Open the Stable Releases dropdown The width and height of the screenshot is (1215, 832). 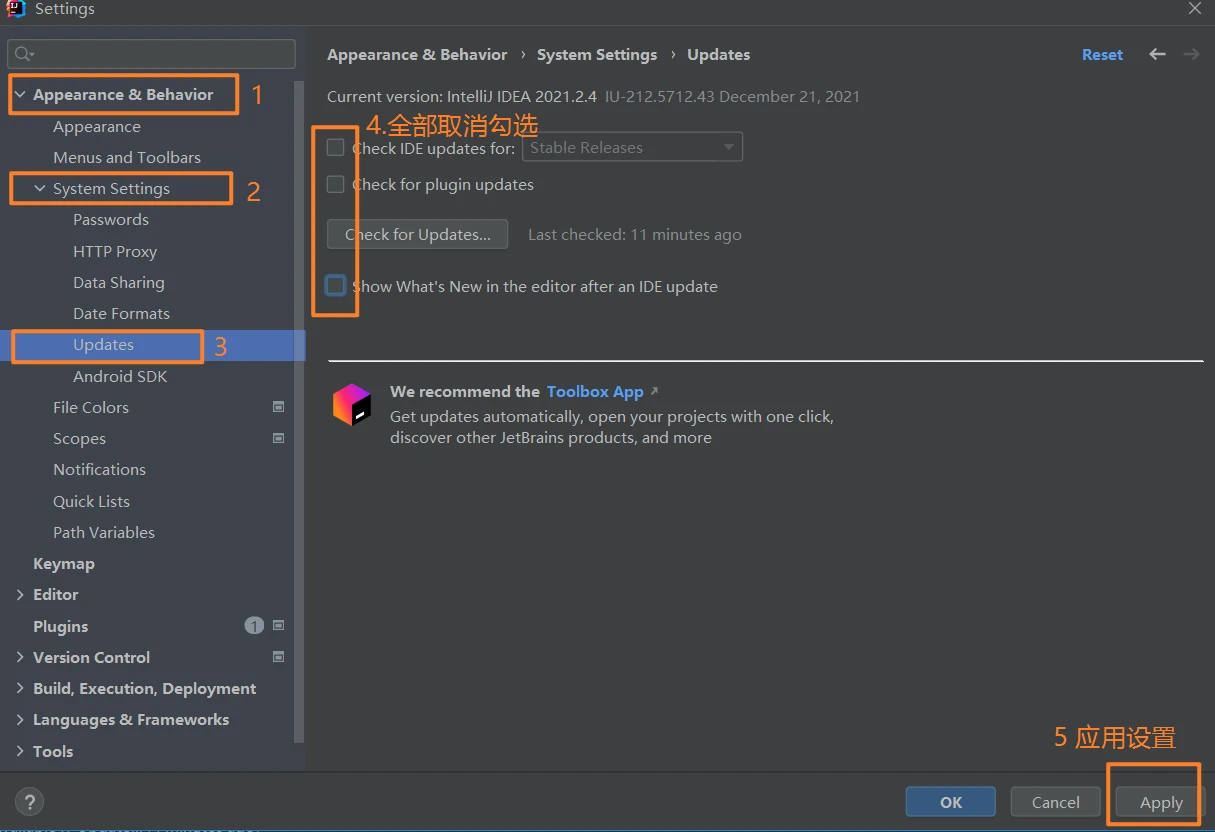[632, 148]
